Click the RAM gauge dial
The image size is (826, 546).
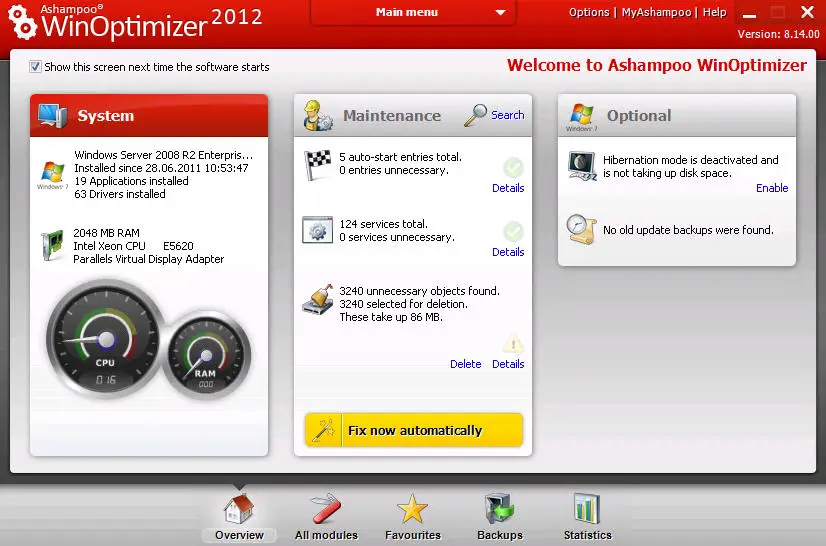pyautogui.click(x=205, y=355)
